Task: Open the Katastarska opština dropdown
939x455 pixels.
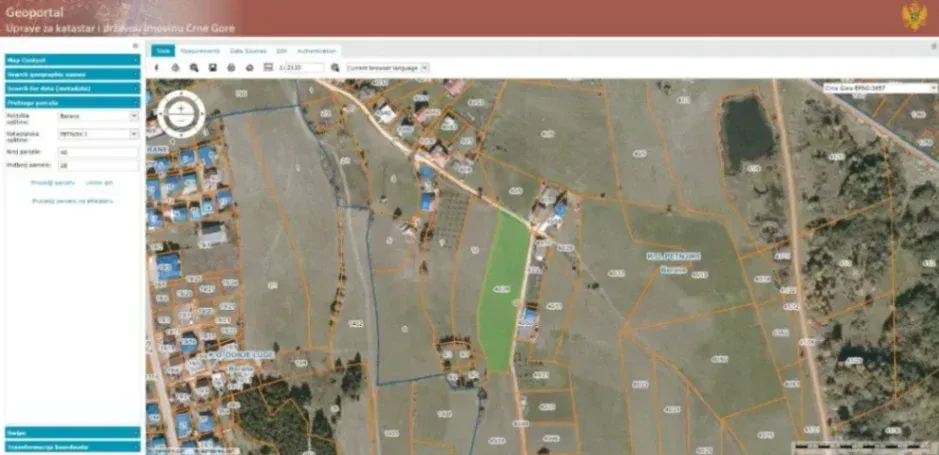Action: point(98,134)
